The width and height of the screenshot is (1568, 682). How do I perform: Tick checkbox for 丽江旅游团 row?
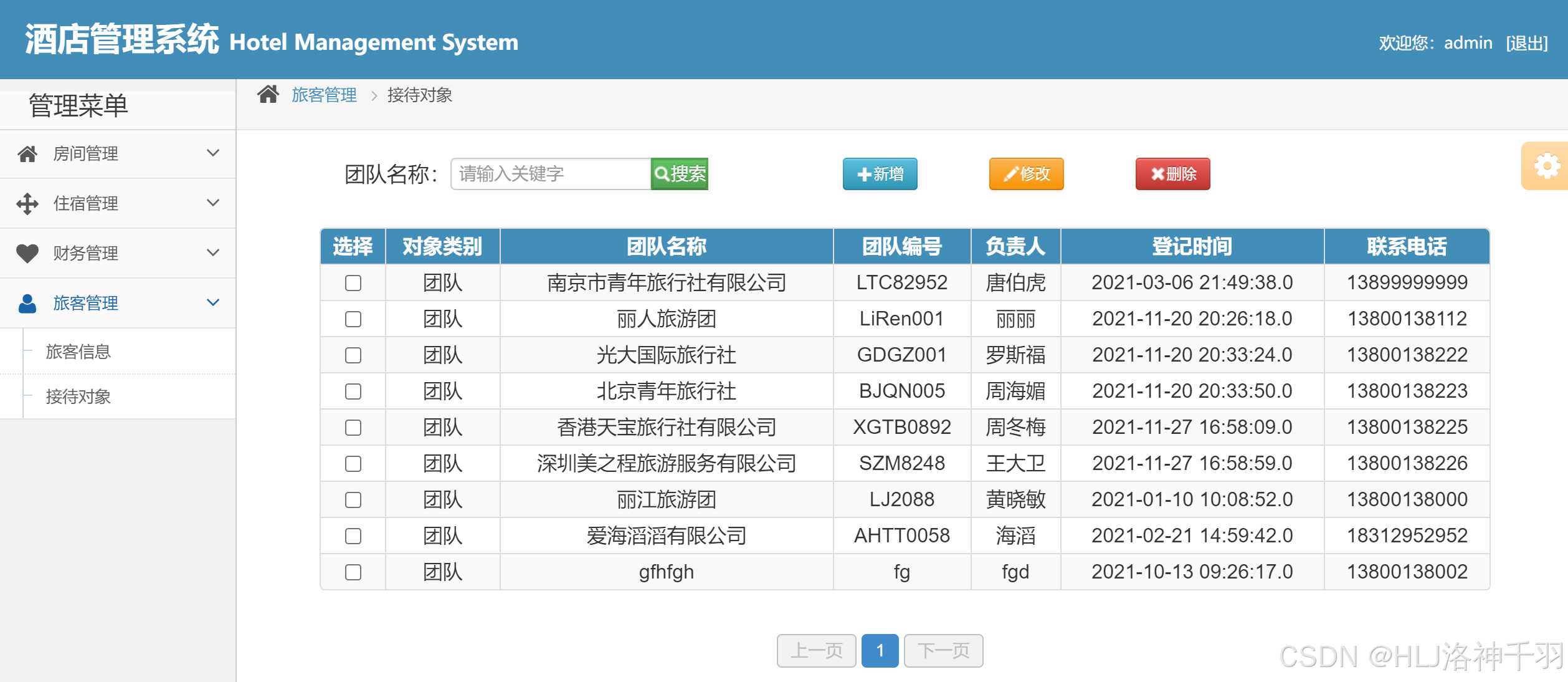pos(353,500)
